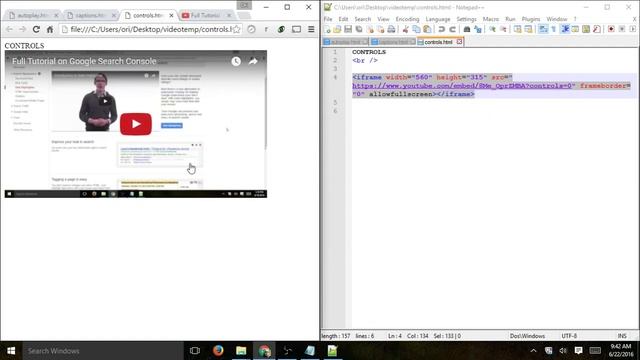Open the Chrome hamburger menu
The height and width of the screenshot is (360, 640).
311,29
